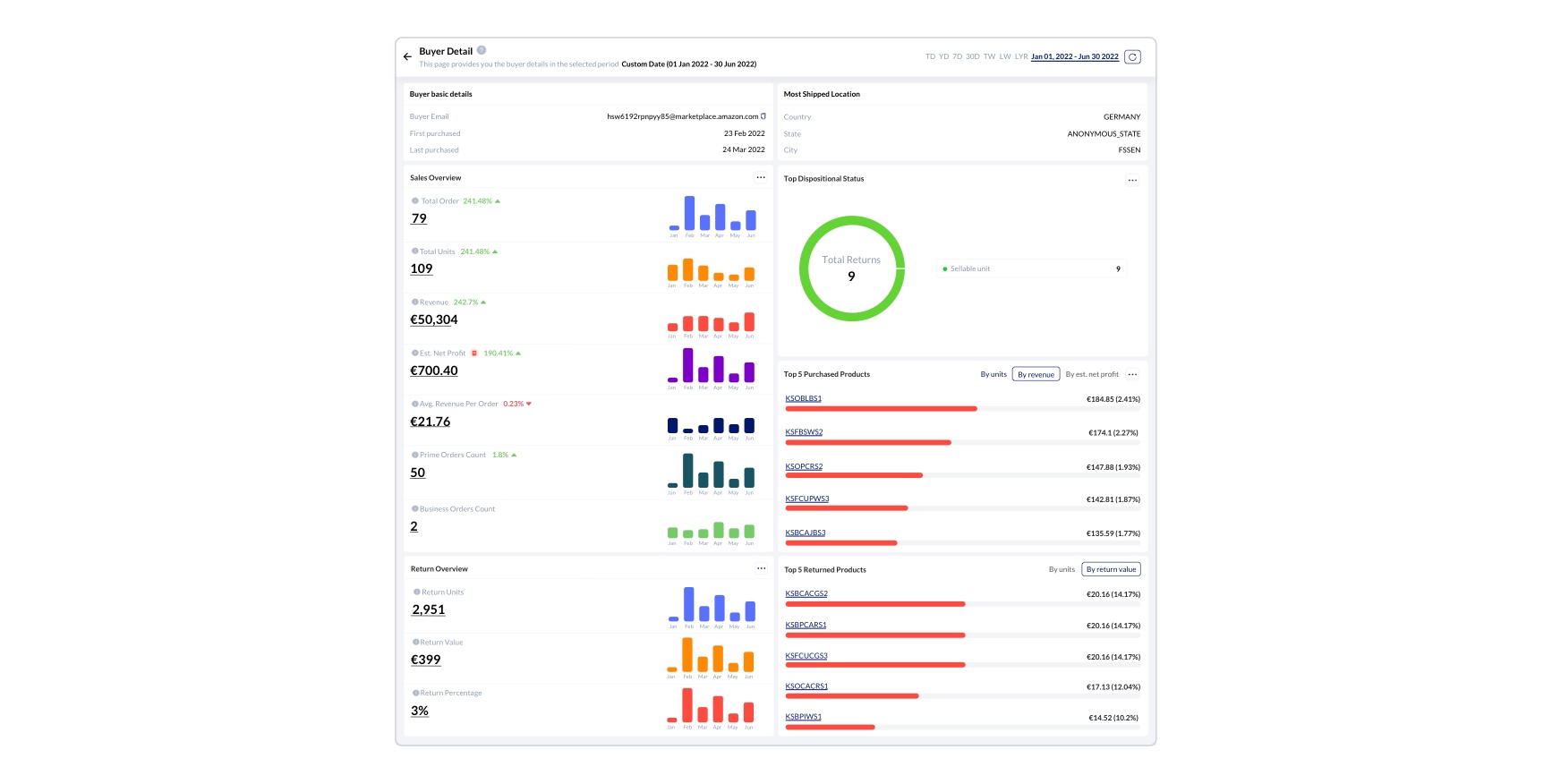1552x784 pixels.
Task: Open the info icon for Business Orders Count
Action: 414,508
